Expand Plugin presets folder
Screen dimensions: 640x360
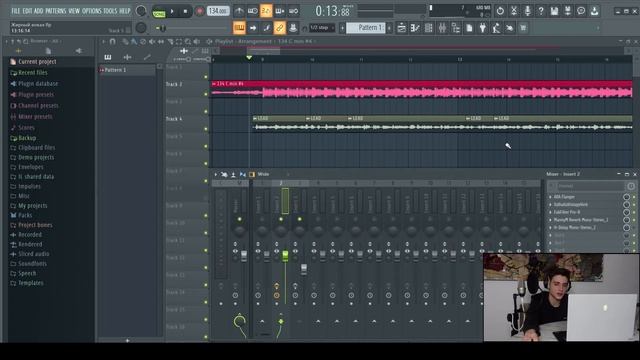click(x=36, y=95)
